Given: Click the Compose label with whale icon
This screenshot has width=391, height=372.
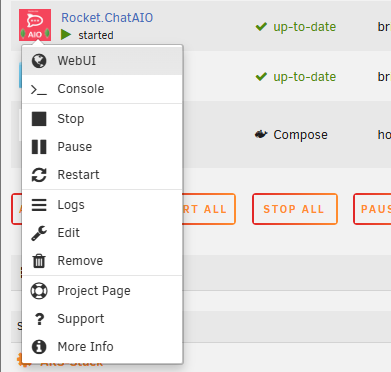Looking at the screenshot, I should click(x=291, y=135).
